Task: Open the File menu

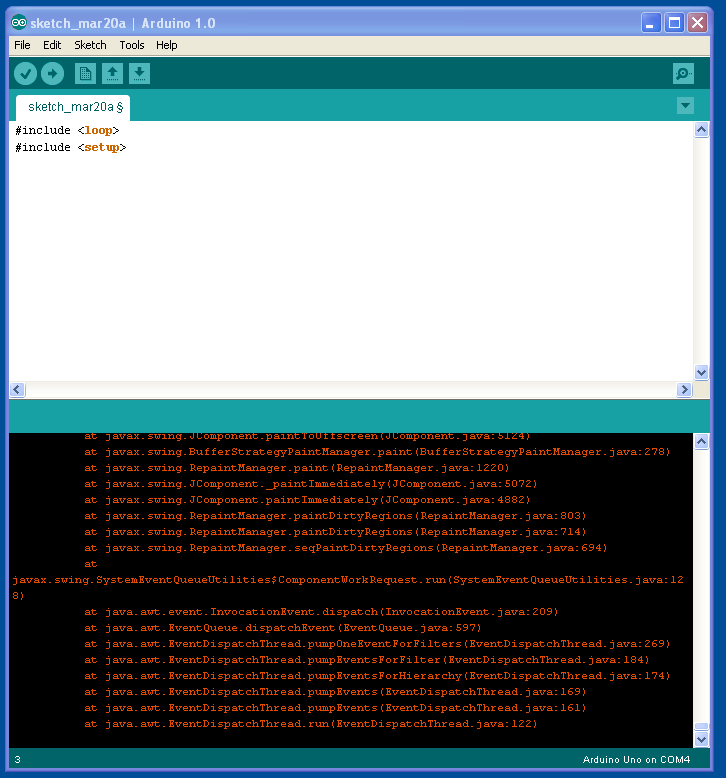Action: (22, 45)
